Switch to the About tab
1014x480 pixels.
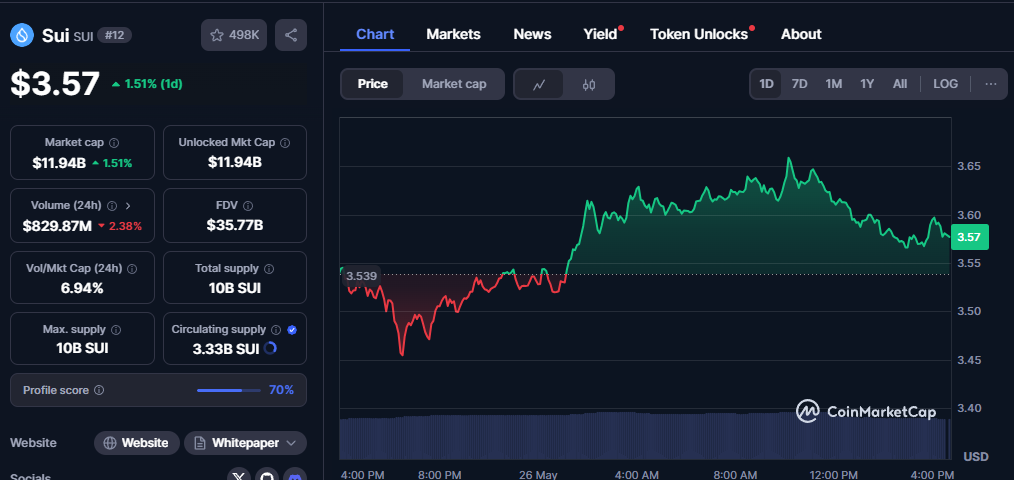point(801,34)
